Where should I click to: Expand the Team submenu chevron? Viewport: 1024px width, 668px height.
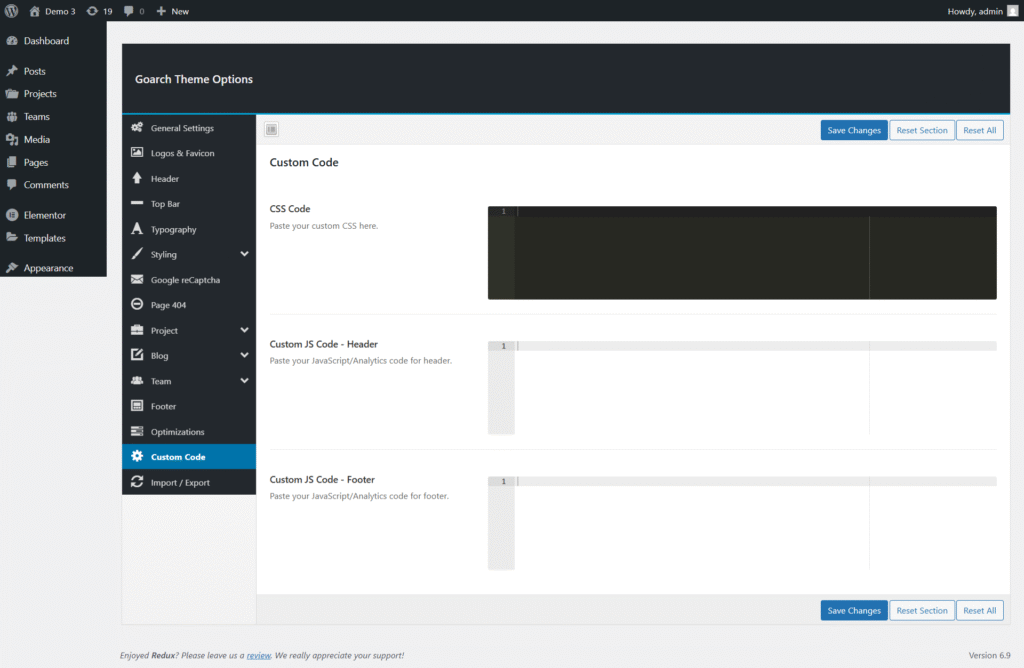point(244,381)
